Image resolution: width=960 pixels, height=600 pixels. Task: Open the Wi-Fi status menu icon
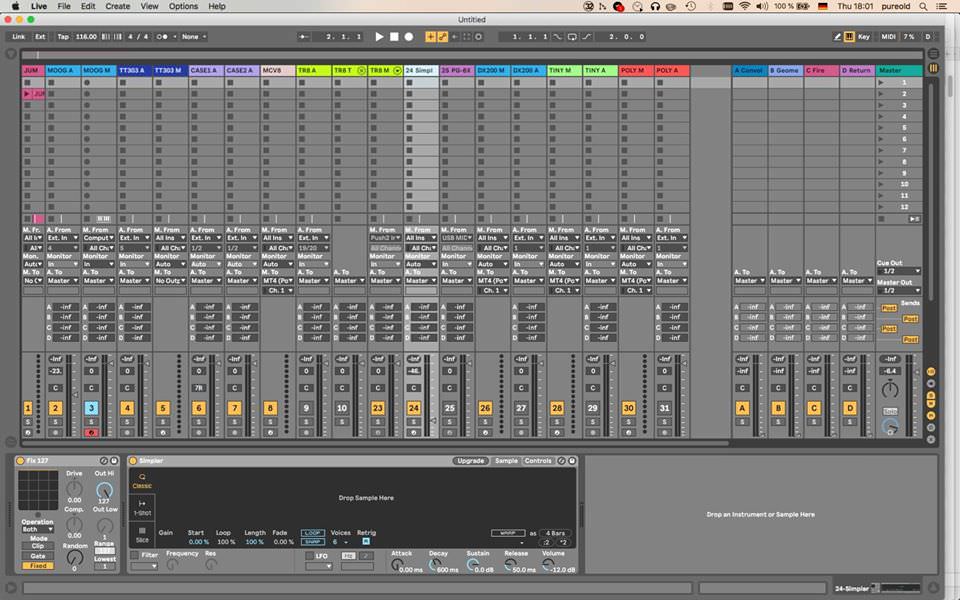744,6
